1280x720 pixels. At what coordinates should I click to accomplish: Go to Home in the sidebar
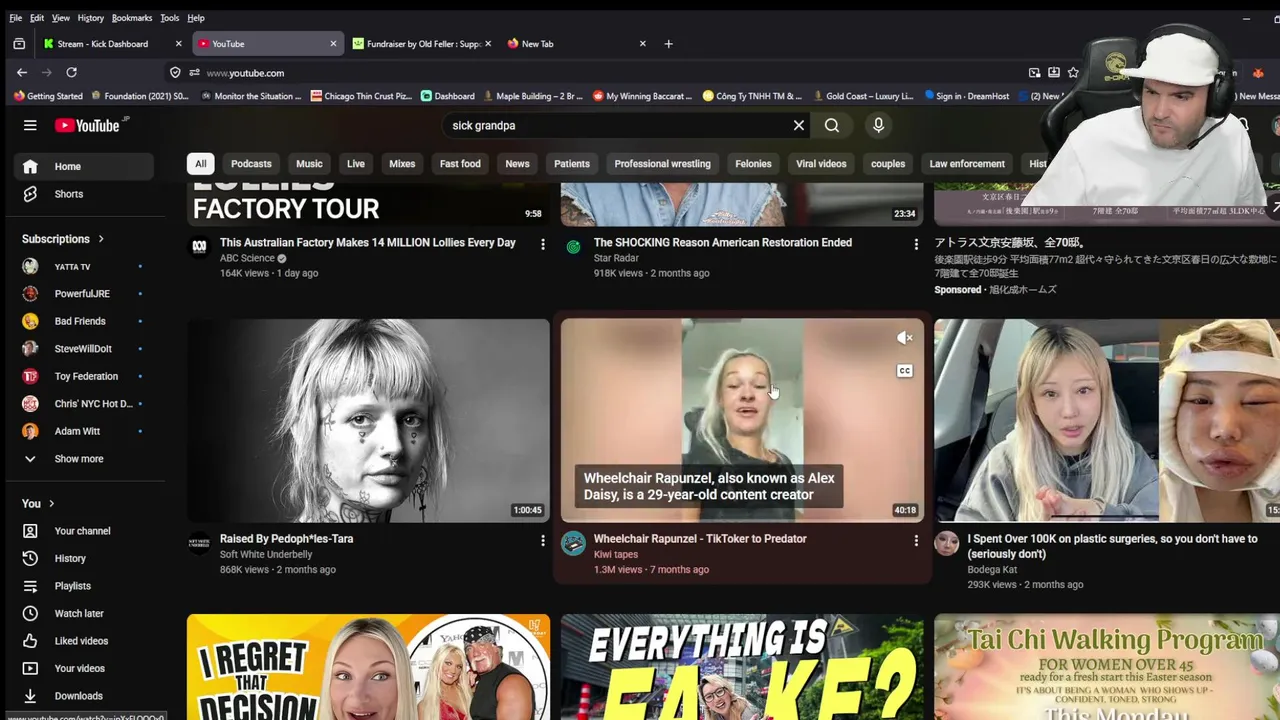pos(83,166)
